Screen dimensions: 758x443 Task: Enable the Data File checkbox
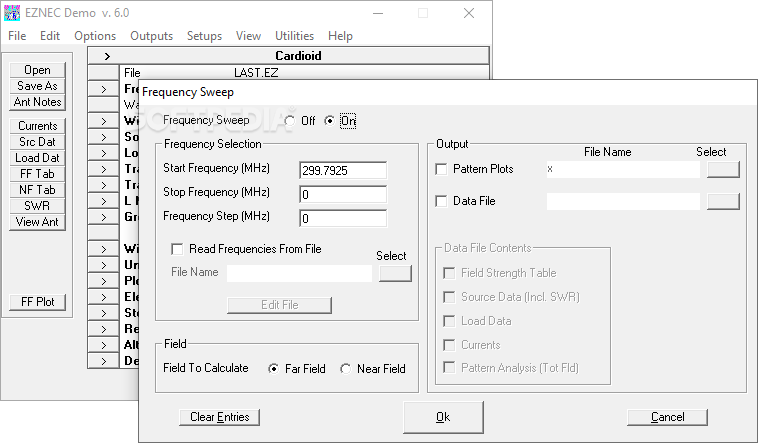tap(441, 201)
